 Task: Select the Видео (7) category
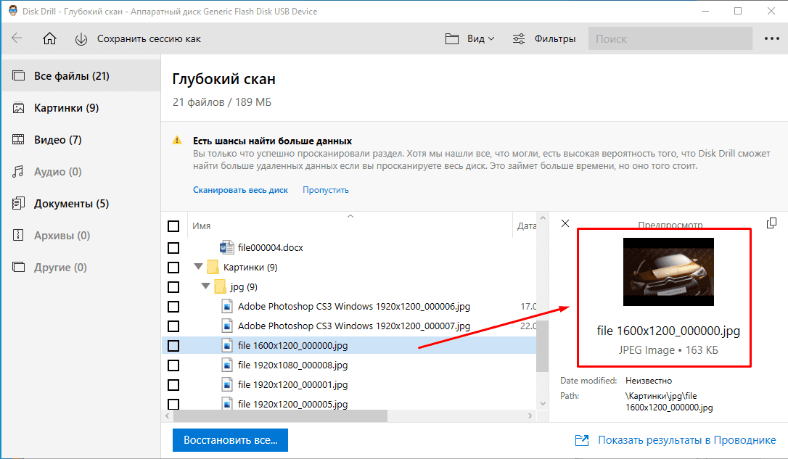tap(60, 140)
